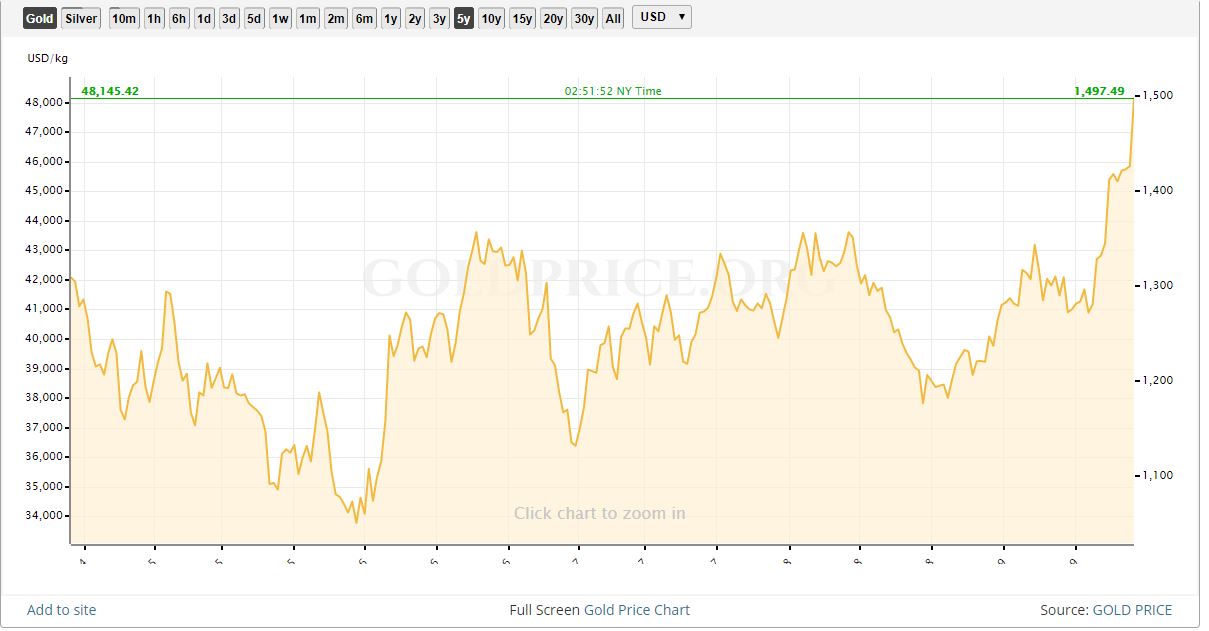
Task: Show the 10y gold chart
Action: [x=491, y=18]
